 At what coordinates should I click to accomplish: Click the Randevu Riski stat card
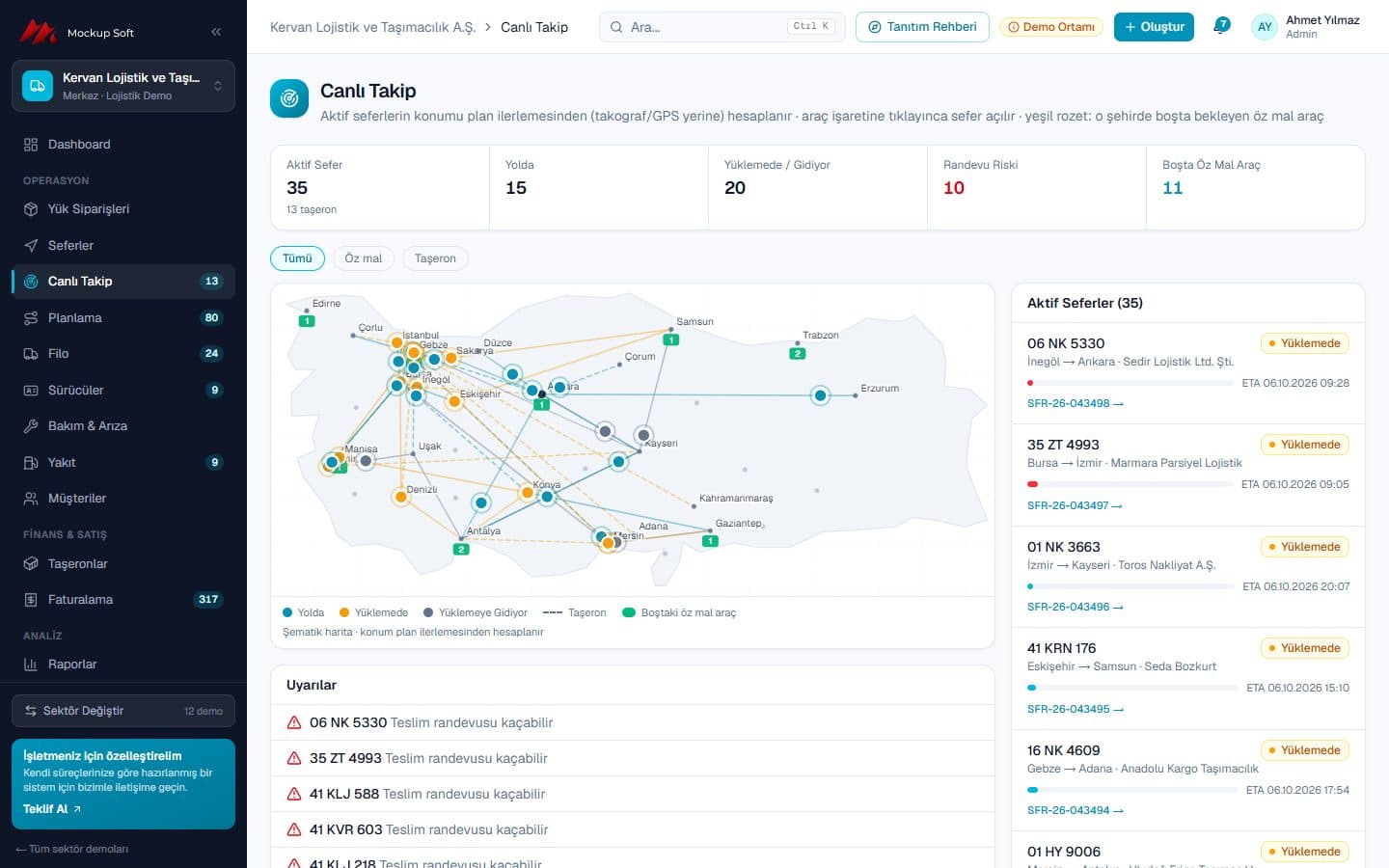(x=1037, y=187)
